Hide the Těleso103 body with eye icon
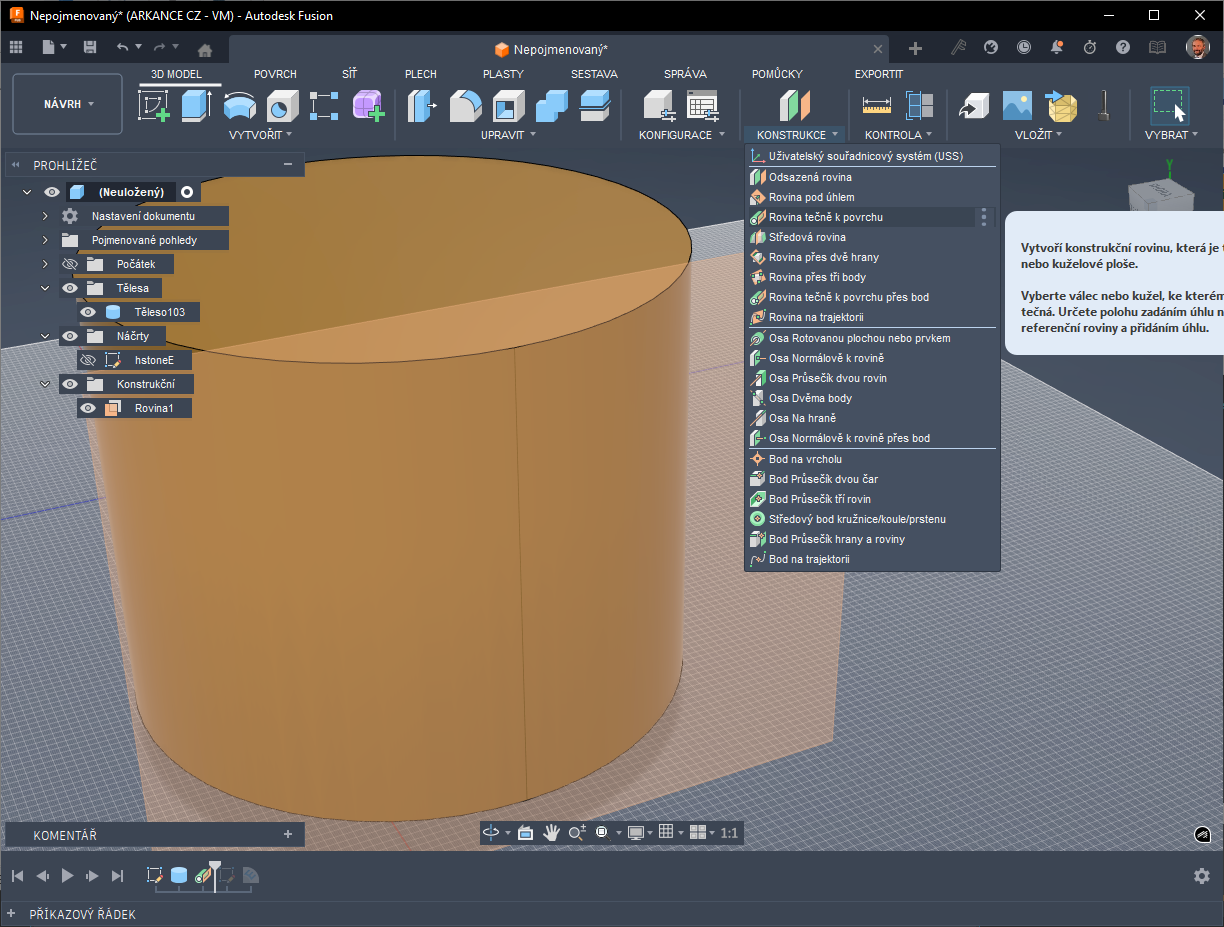This screenshot has height=927, width=1224. click(x=88, y=312)
